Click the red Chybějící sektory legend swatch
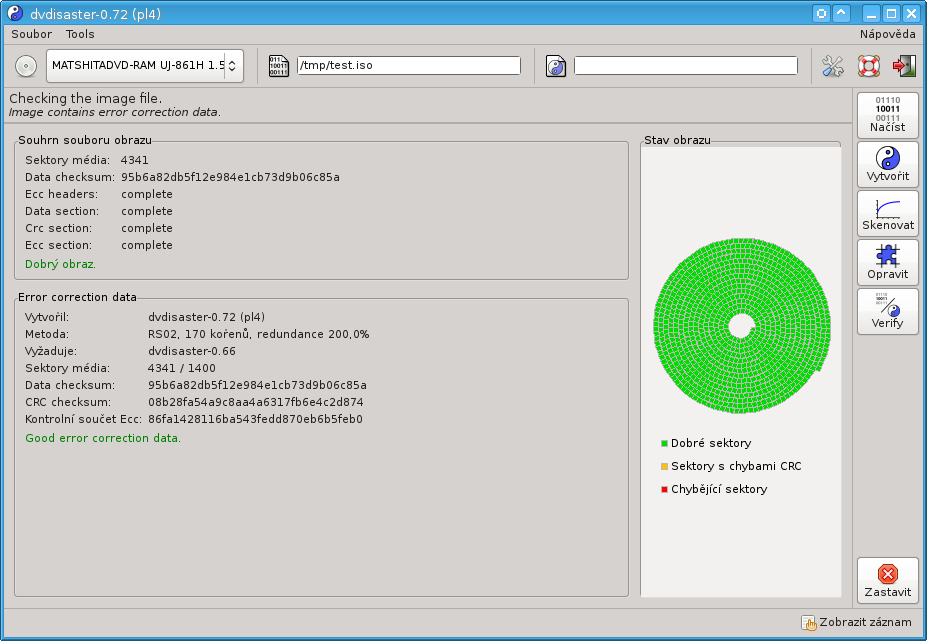This screenshot has width=927, height=641. (x=665, y=490)
